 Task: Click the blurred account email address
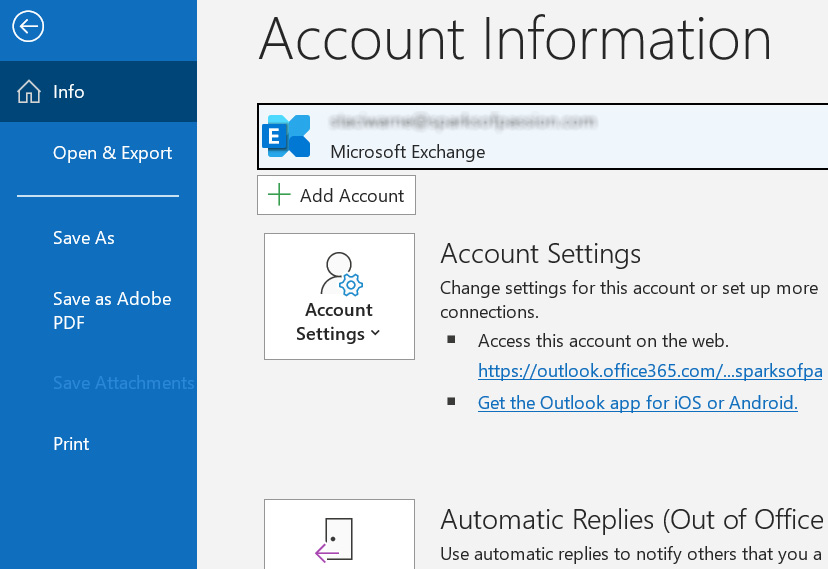[x=463, y=122]
